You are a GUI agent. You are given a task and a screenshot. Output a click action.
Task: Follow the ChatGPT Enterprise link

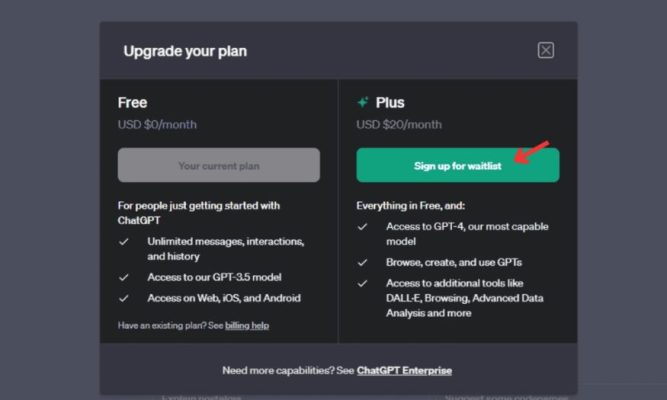coord(404,371)
